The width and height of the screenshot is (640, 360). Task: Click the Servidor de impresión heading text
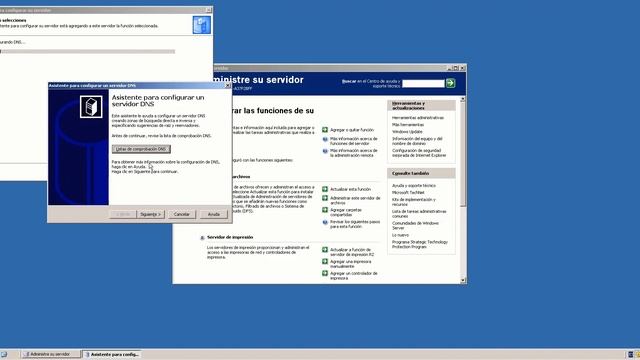[230, 237]
